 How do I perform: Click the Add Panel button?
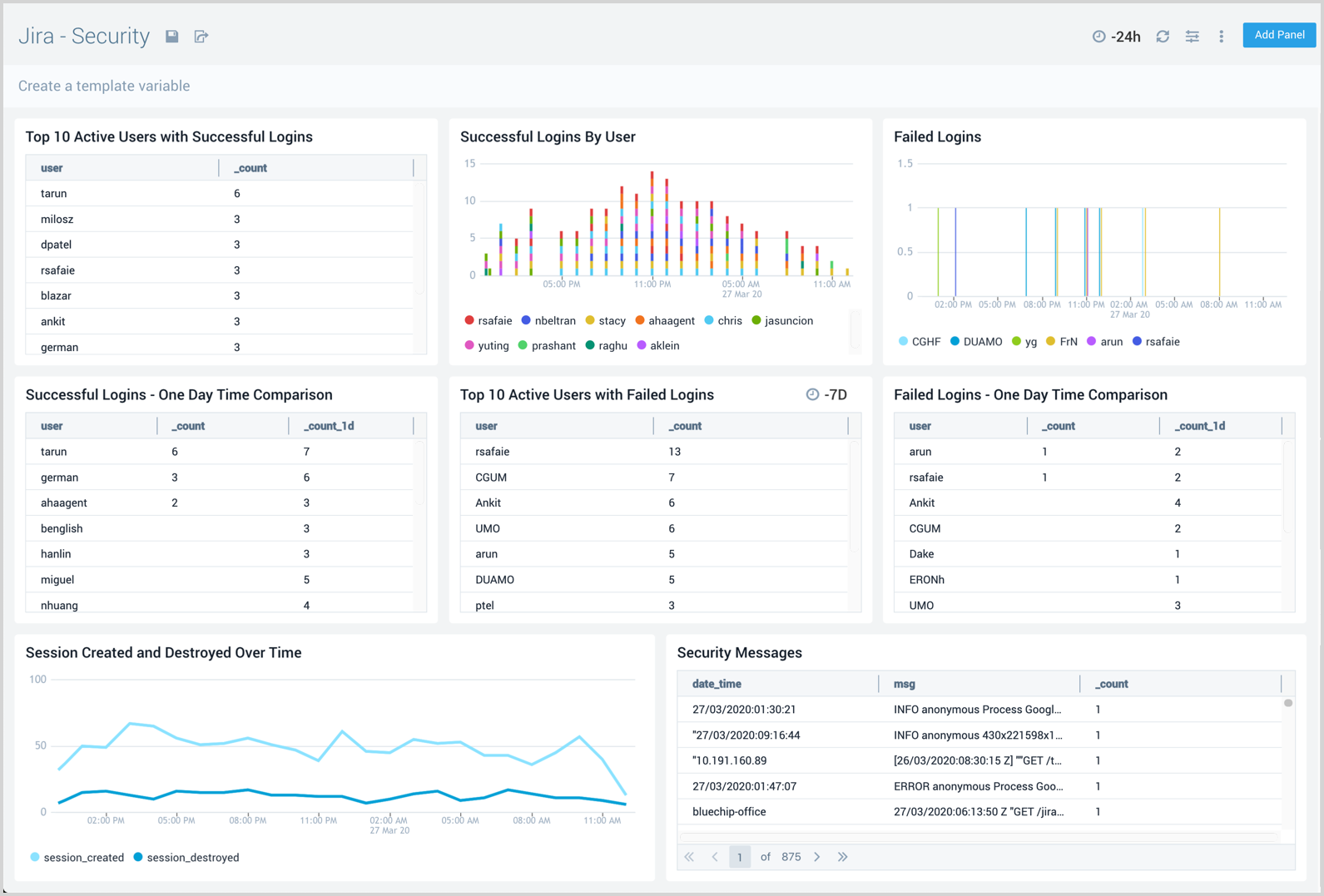pos(1278,35)
